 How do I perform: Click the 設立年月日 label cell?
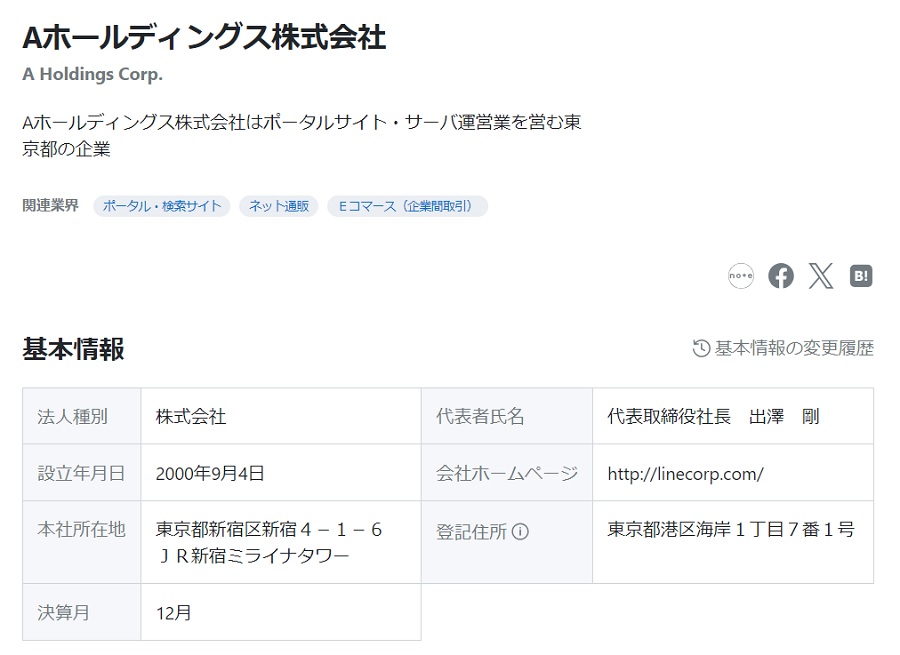pos(82,473)
